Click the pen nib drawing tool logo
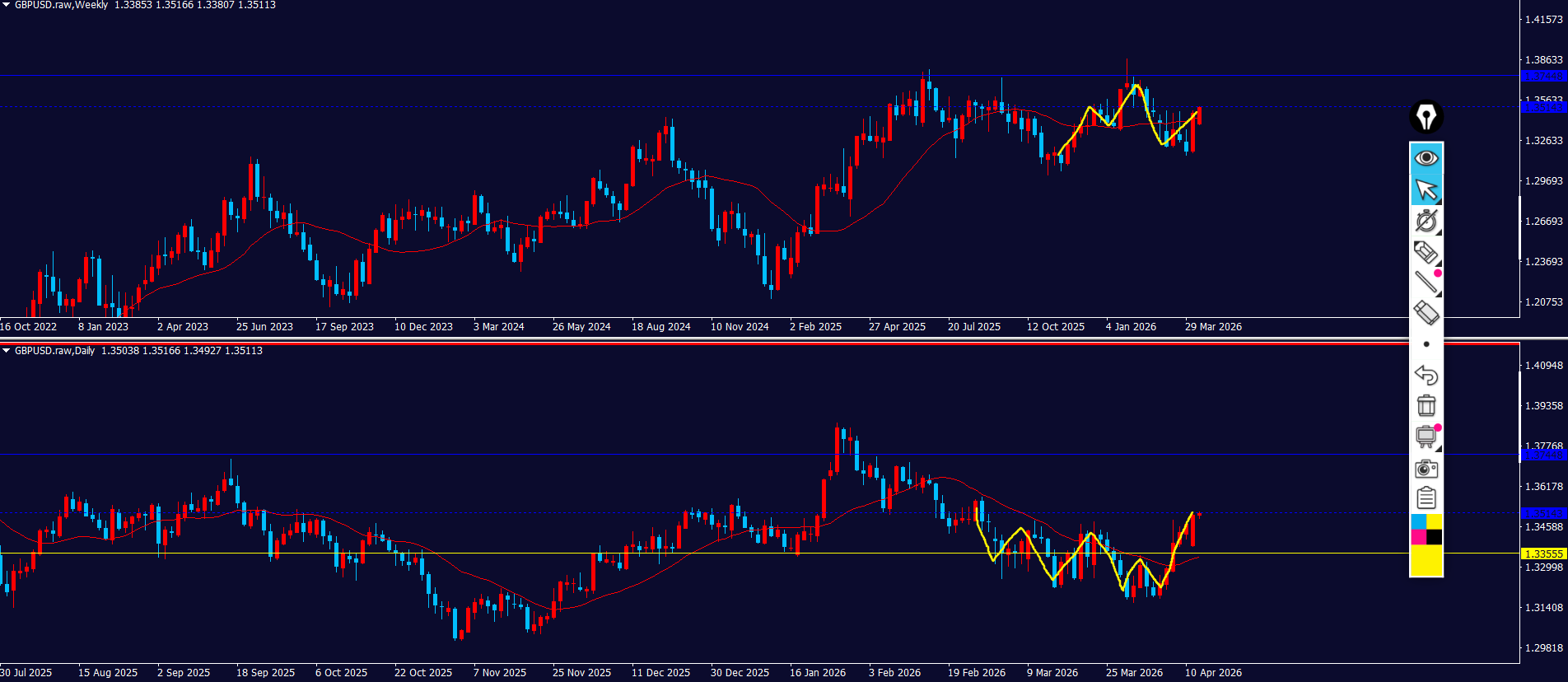The width and height of the screenshot is (1568, 682). click(1426, 116)
